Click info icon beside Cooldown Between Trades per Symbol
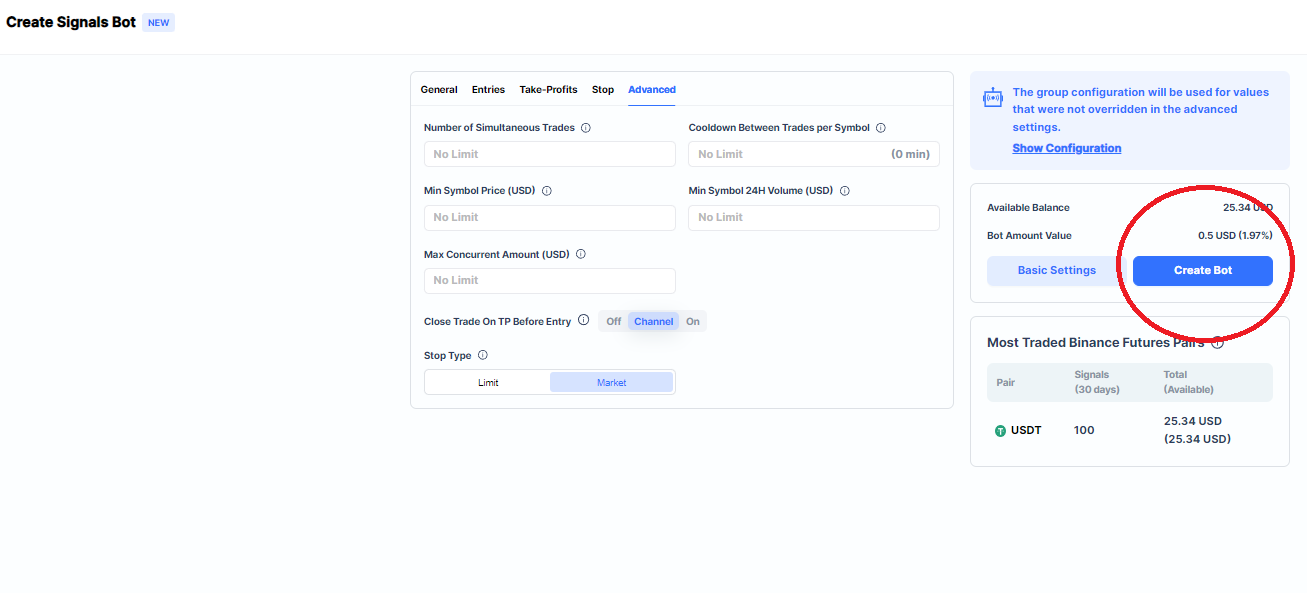The width and height of the screenshot is (1307, 593). 881,128
